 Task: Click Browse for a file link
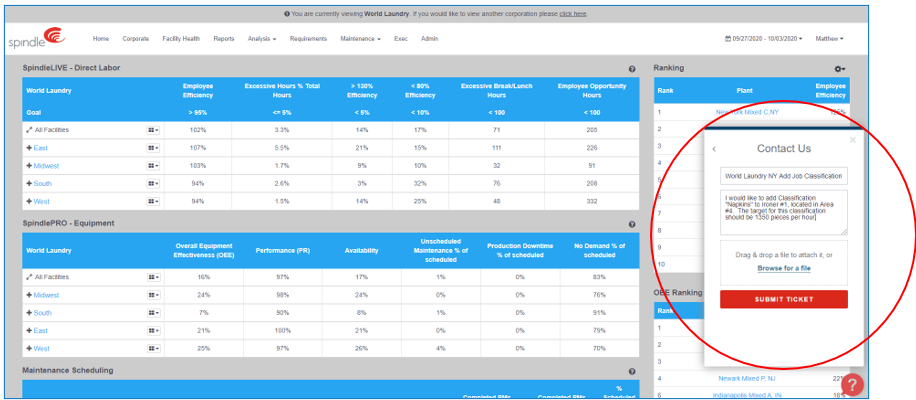pyautogui.click(x=783, y=269)
